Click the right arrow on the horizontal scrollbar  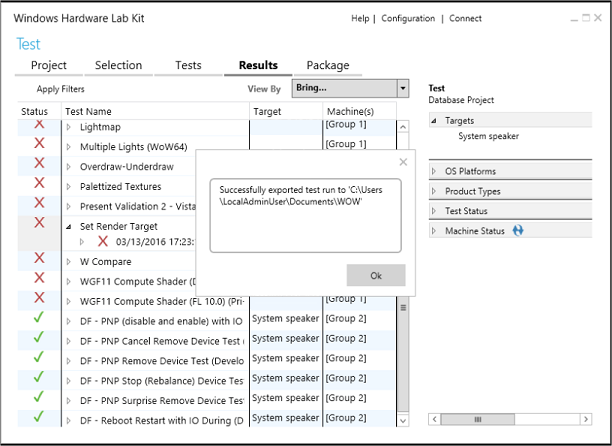point(585,419)
